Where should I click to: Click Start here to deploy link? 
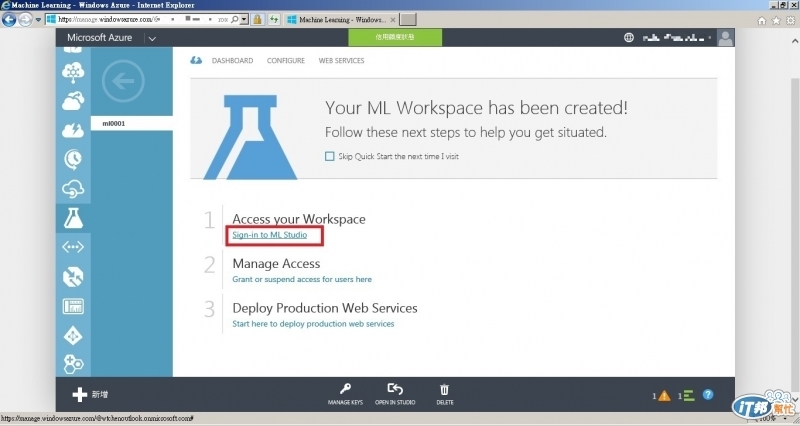click(x=313, y=323)
